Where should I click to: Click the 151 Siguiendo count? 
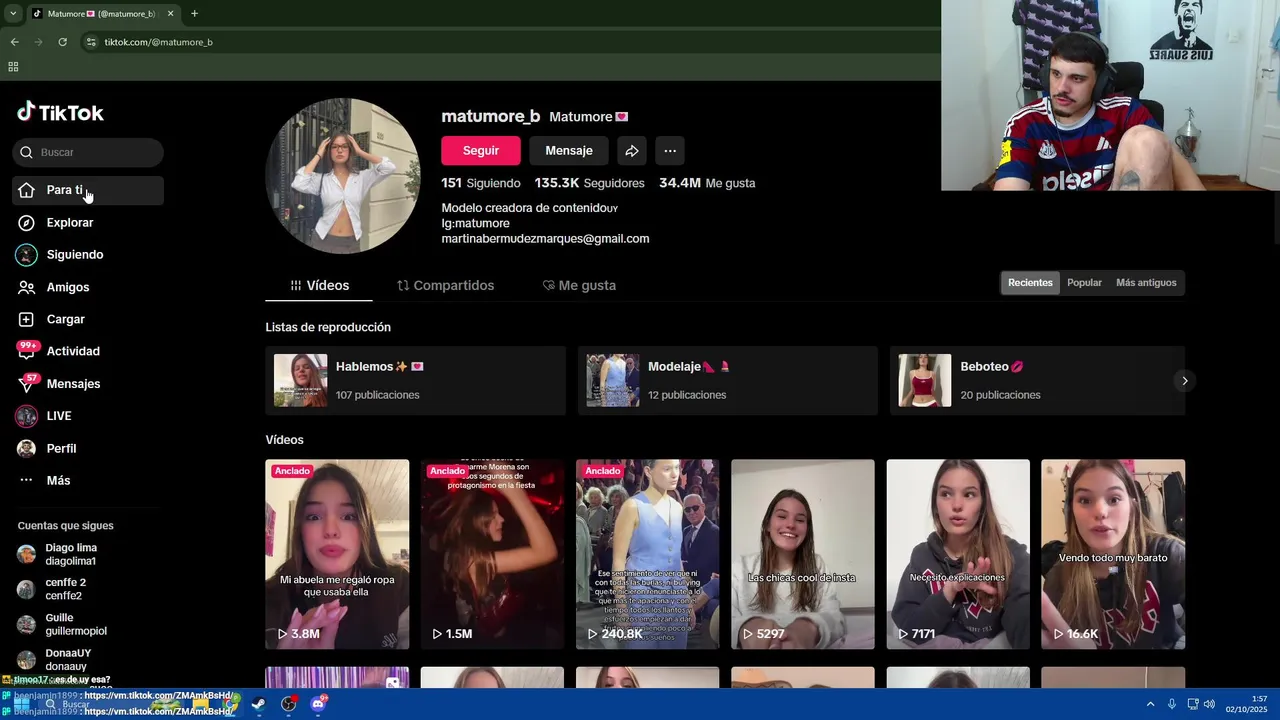click(481, 183)
